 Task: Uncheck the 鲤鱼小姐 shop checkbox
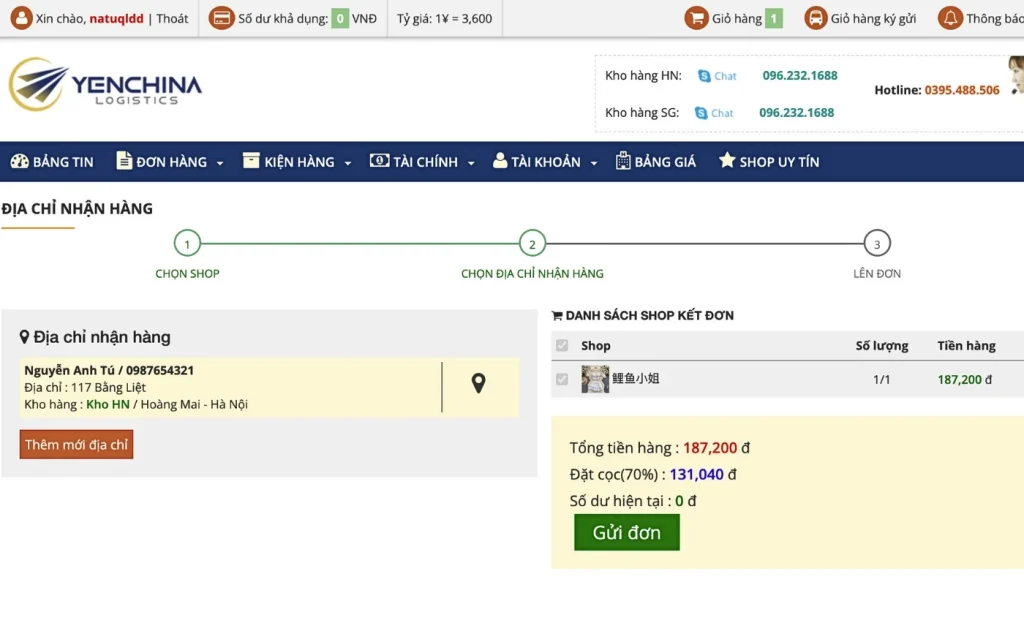pyautogui.click(x=562, y=379)
